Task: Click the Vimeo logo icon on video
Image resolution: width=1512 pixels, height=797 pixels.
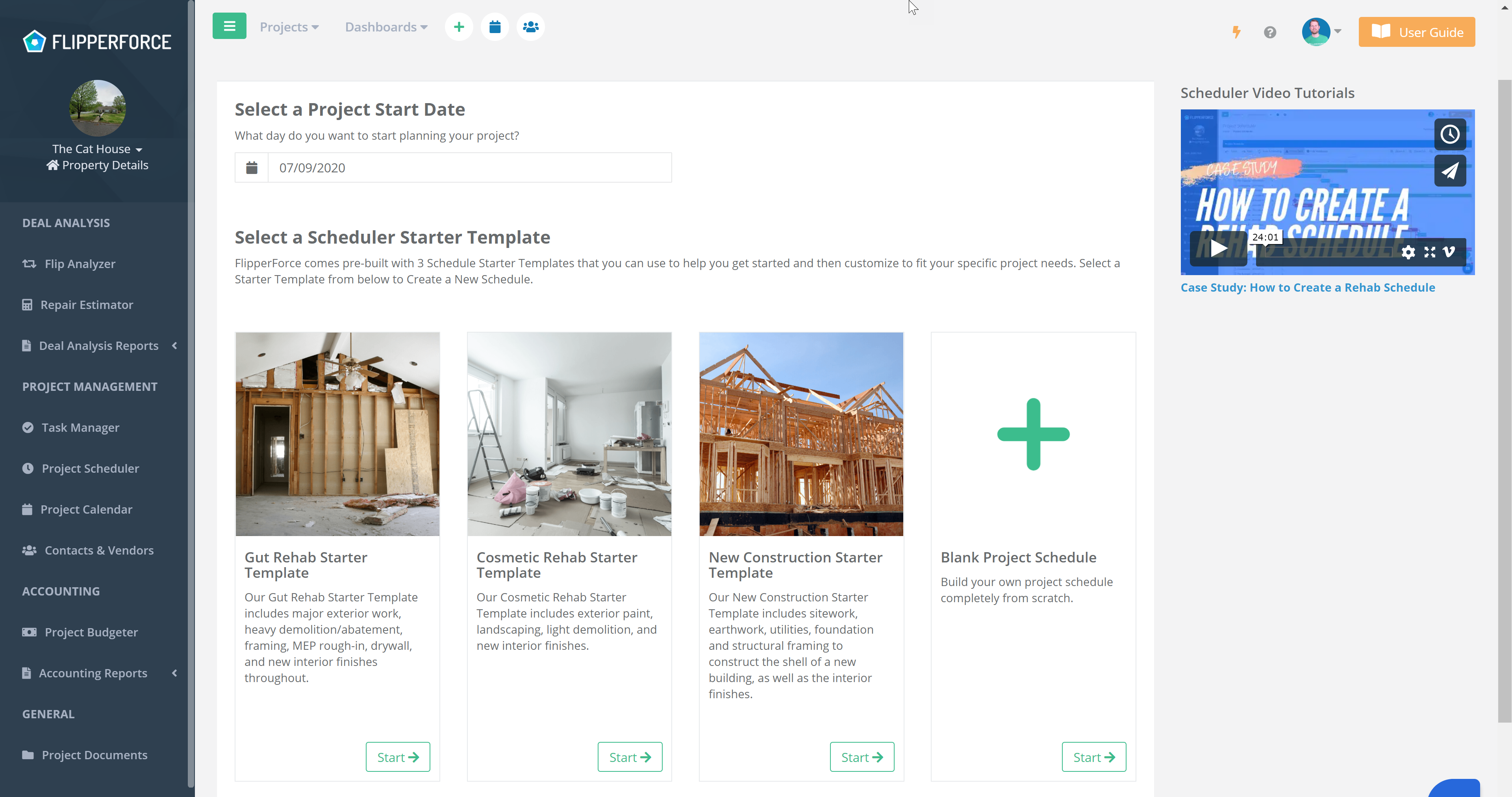Action: pos(1449,252)
